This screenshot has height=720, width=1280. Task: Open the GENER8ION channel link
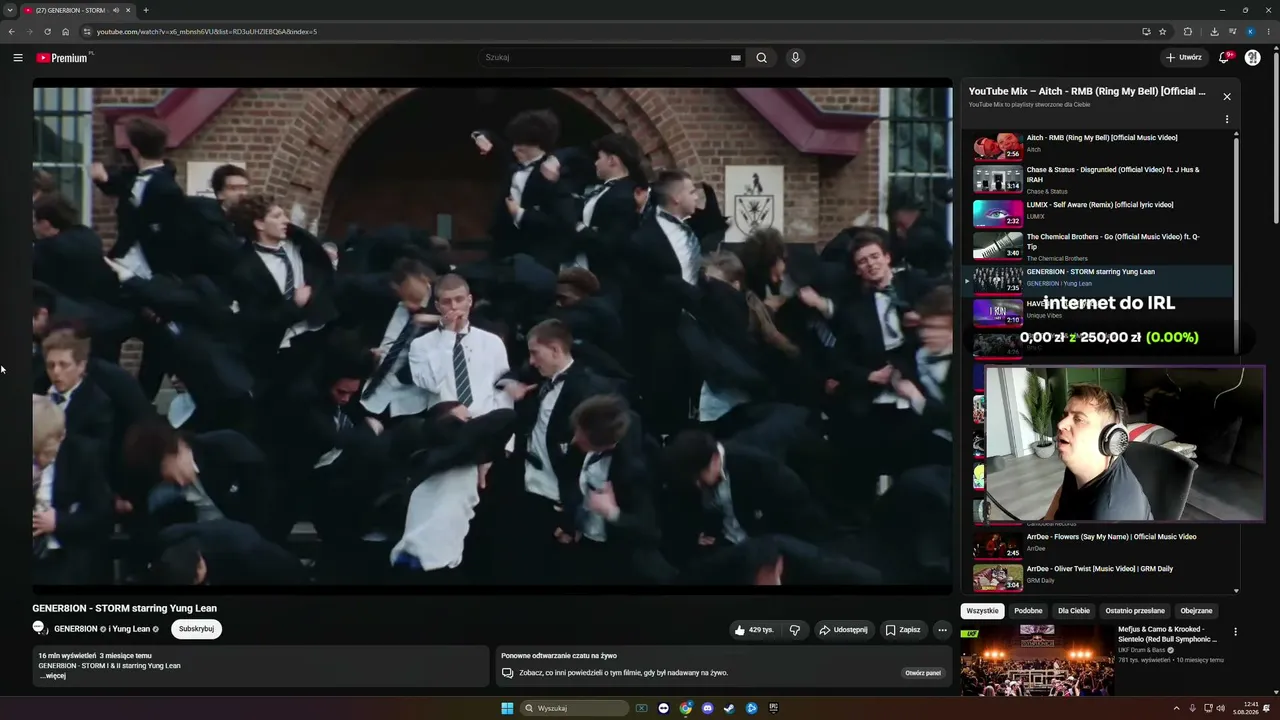[x=76, y=629]
